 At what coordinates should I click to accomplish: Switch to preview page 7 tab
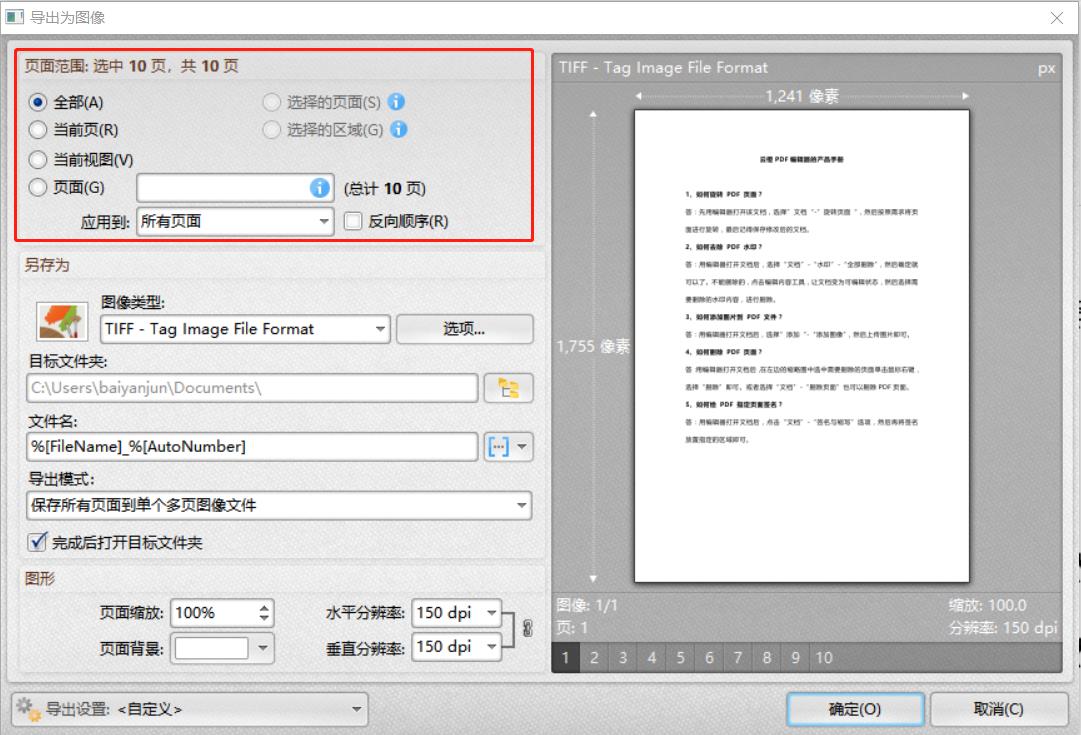click(x=738, y=658)
